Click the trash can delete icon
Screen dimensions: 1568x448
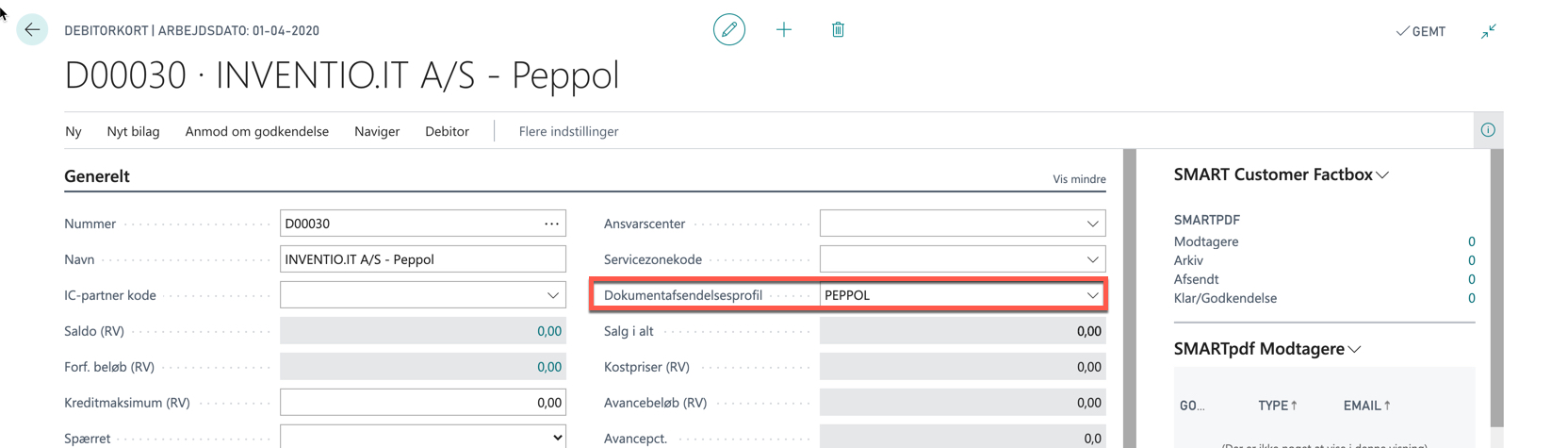[x=838, y=30]
